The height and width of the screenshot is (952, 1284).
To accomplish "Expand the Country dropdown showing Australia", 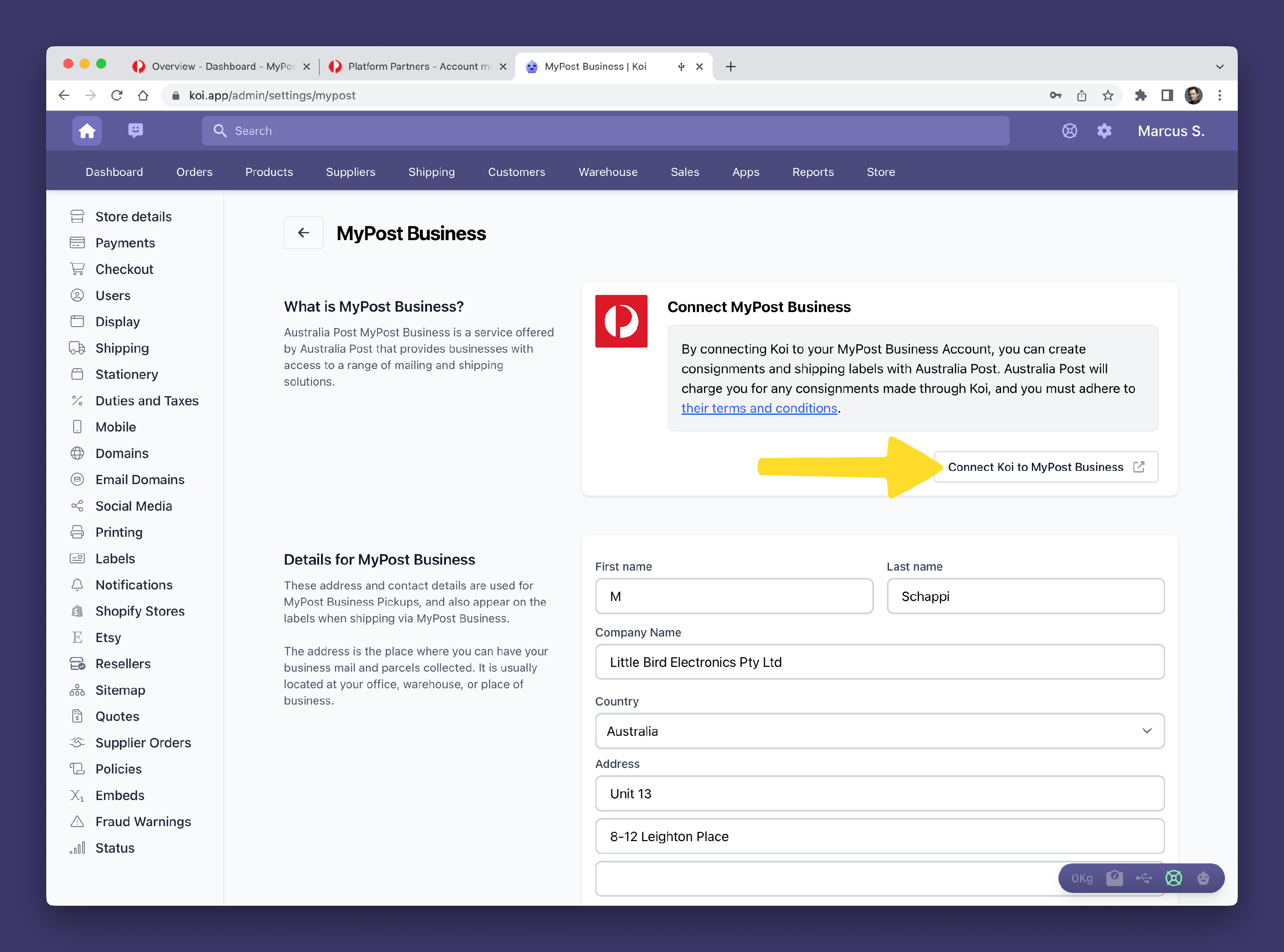I will 879,731.
